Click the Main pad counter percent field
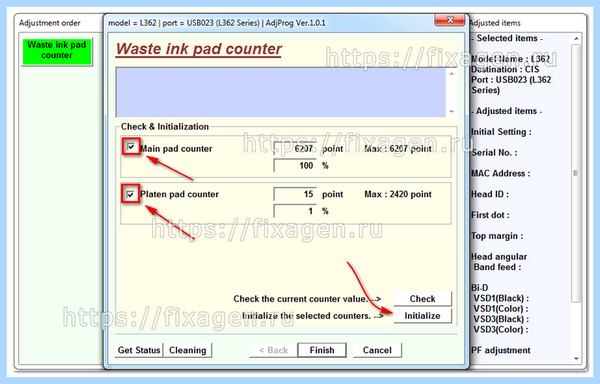 point(295,166)
